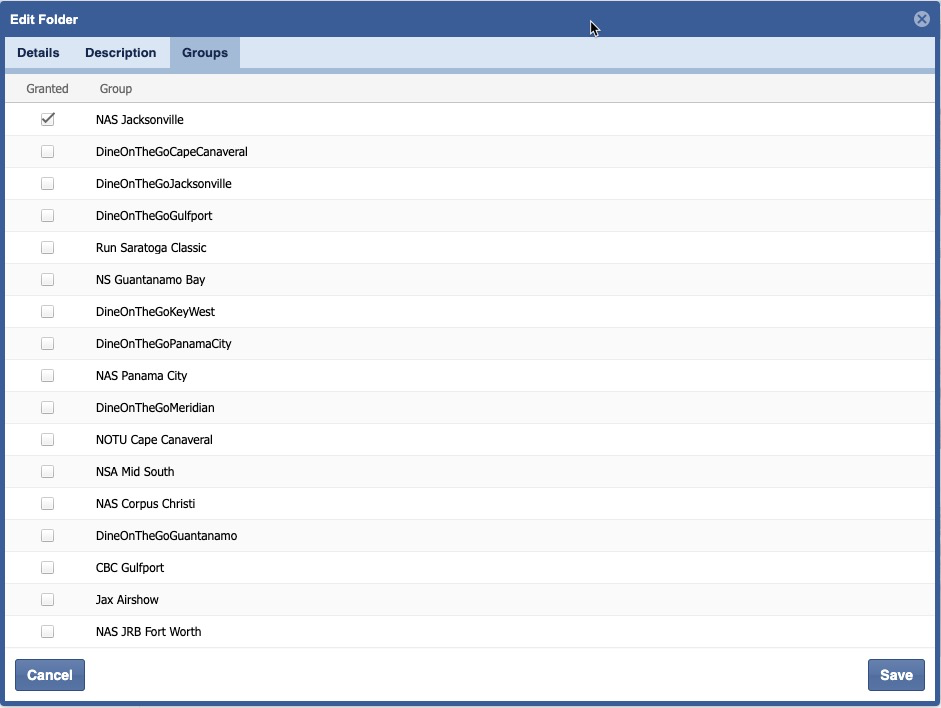Image resolution: width=941 pixels, height=708 pixels.
Task: Grant NS Guantanamo Bay group access
Action: pos(47,280)
